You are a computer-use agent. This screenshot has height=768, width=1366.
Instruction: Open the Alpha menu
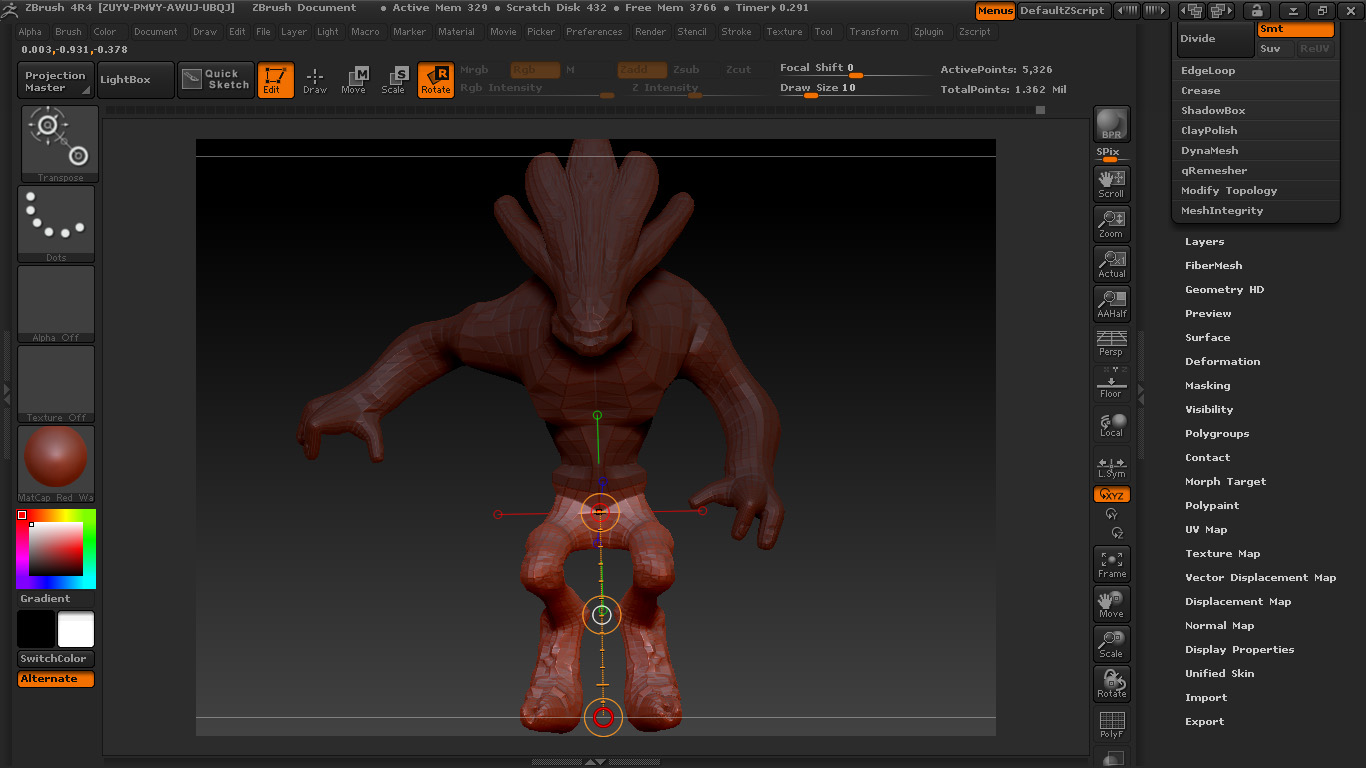pos(31,32)
